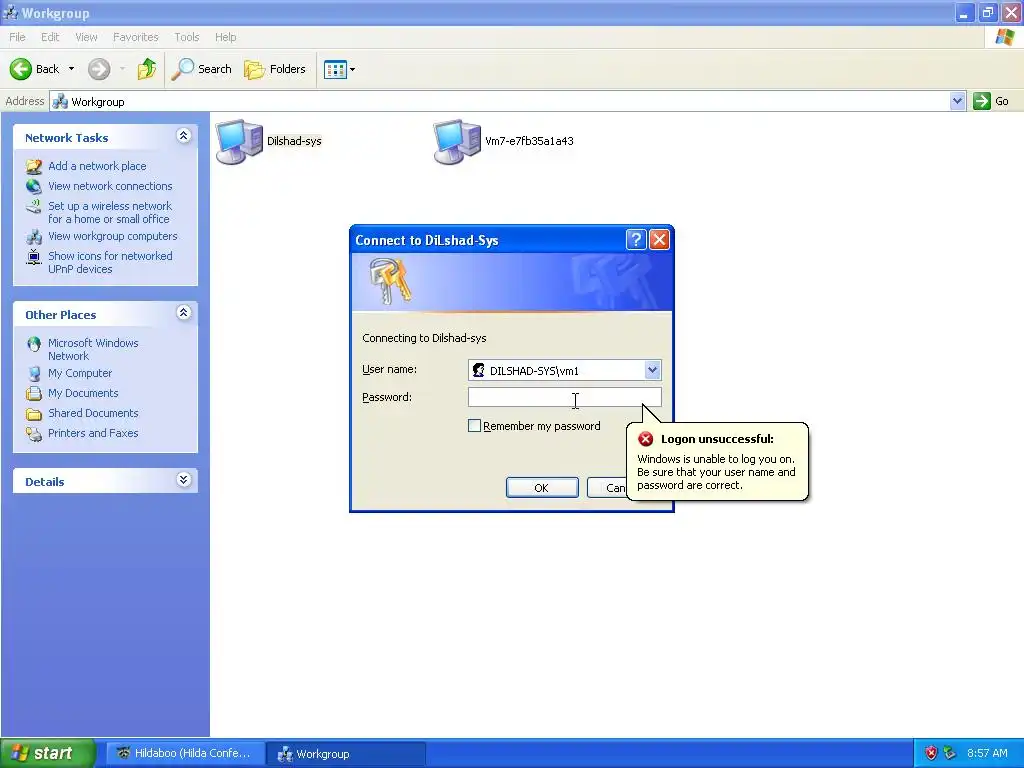Screen dimensions: 1024x768
Task: Switch to the Hildaboo taskbar window
Action: coord(185,754)
